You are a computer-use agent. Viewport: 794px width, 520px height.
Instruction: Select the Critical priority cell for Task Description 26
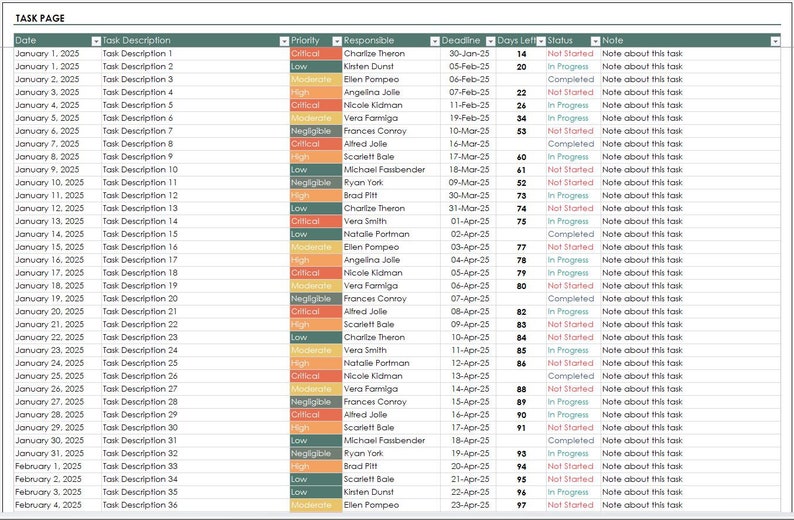click(x=316, y=376)
